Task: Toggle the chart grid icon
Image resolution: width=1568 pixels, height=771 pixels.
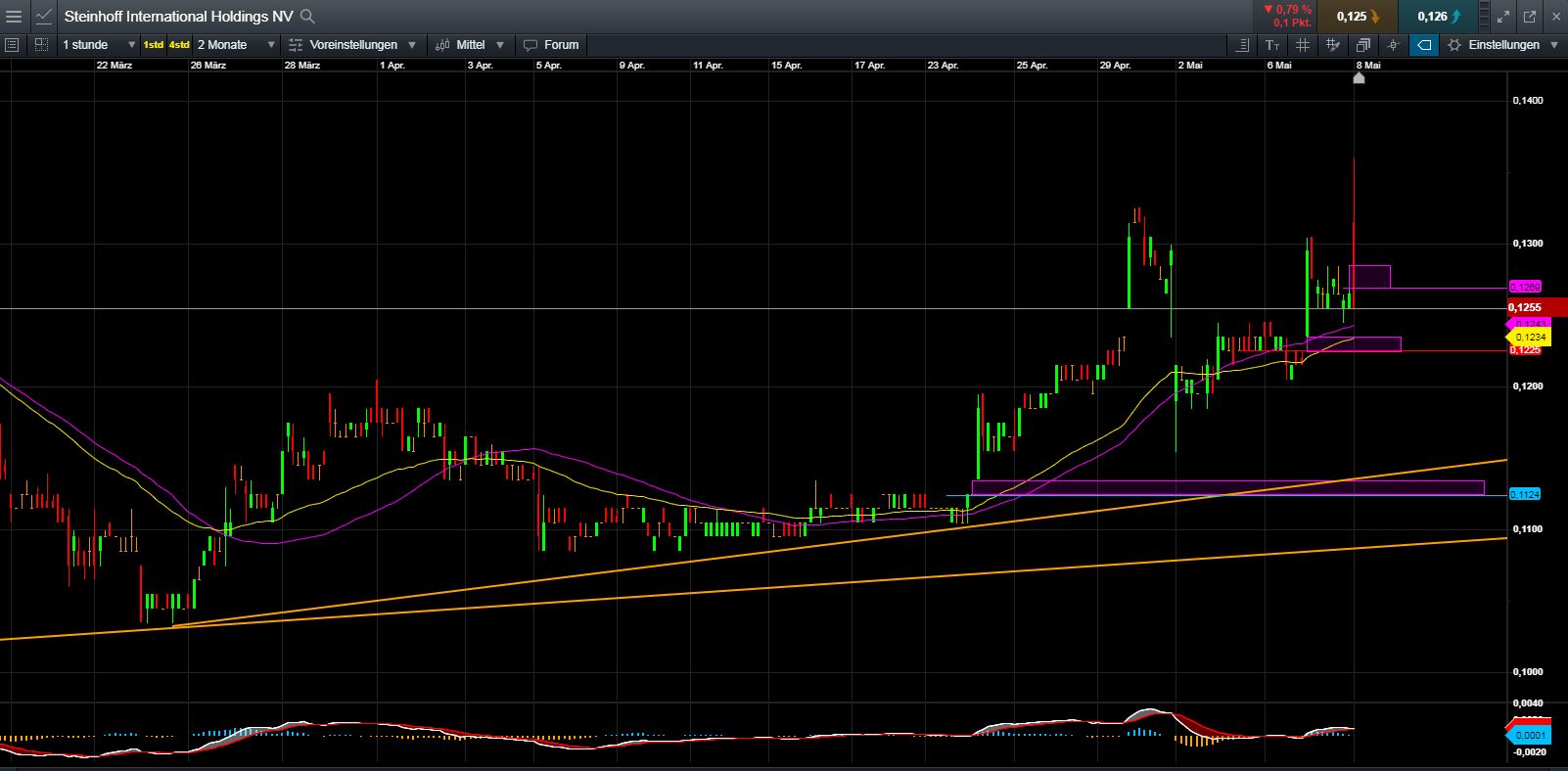Action: (1302, 45)
